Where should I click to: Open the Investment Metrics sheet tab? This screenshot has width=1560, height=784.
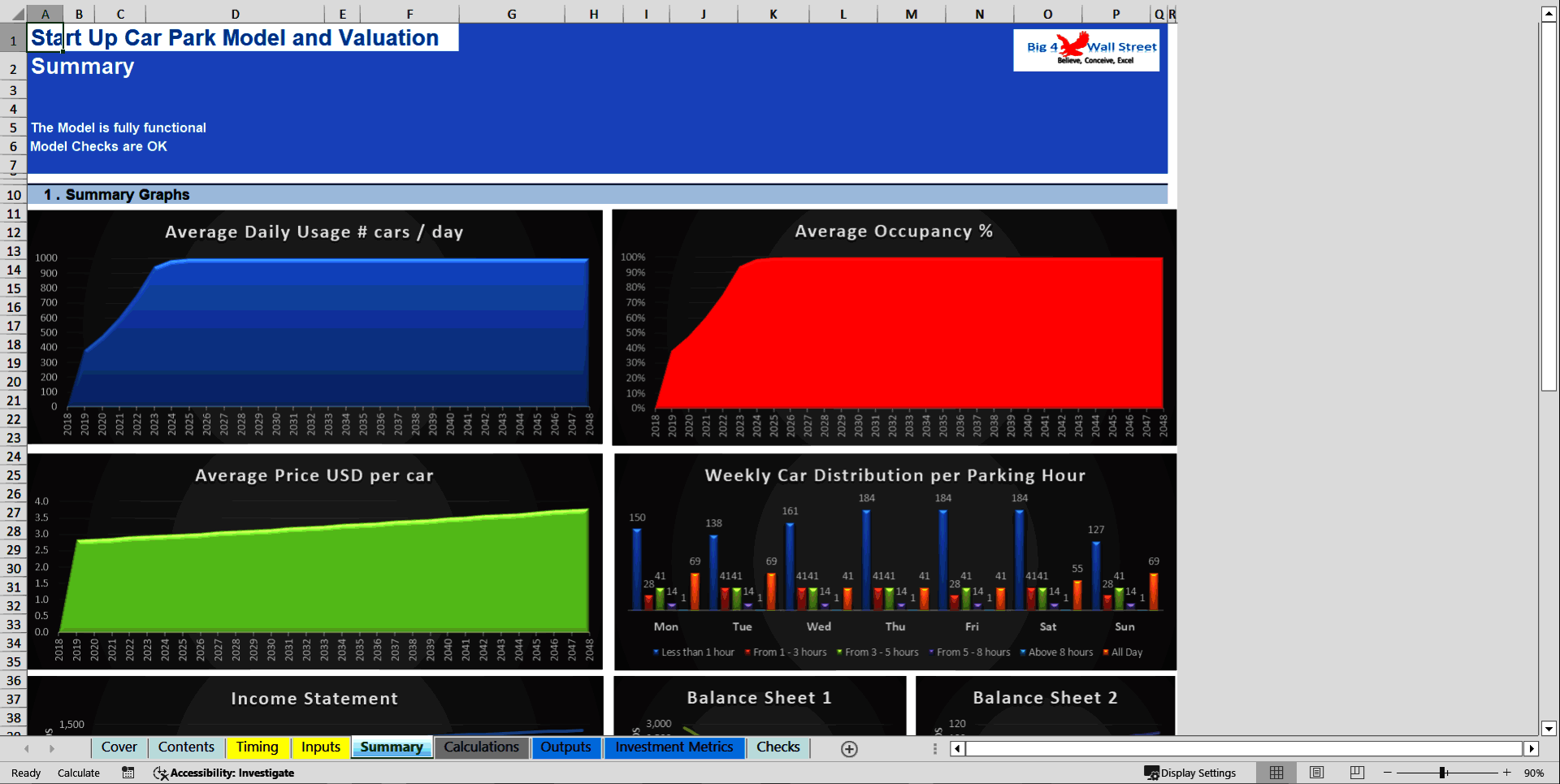pos(674,747)
